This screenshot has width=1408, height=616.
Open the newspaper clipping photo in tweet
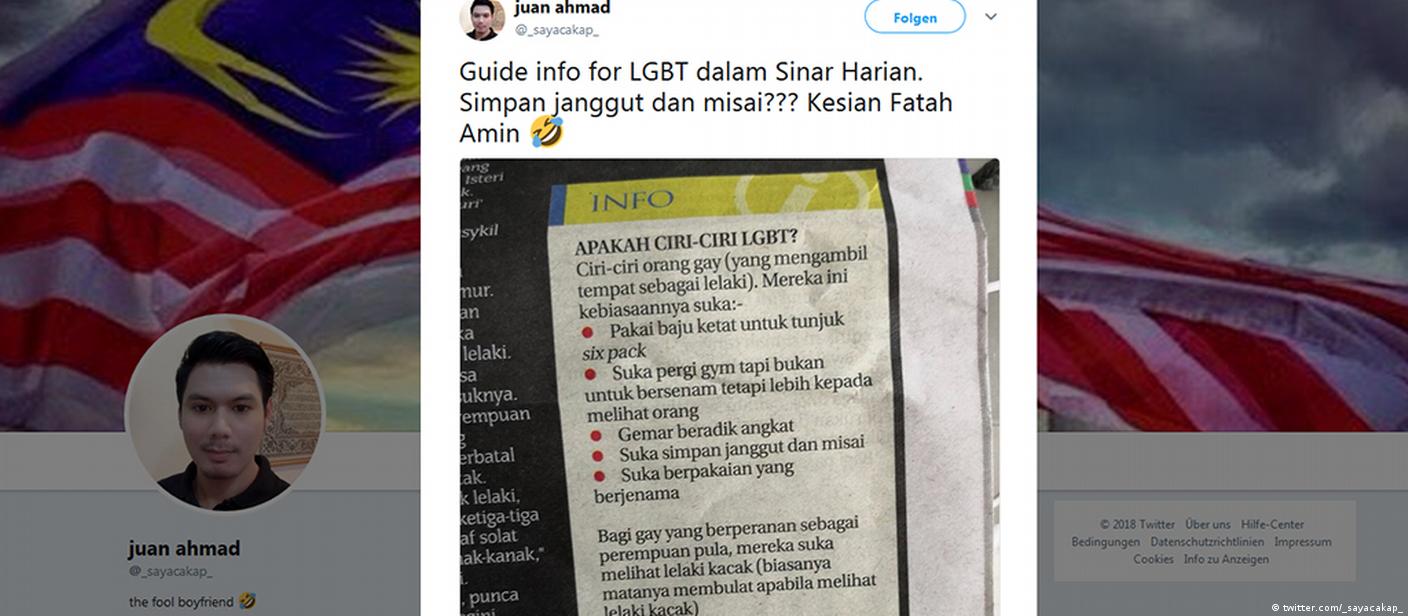(x=729, y=387)
